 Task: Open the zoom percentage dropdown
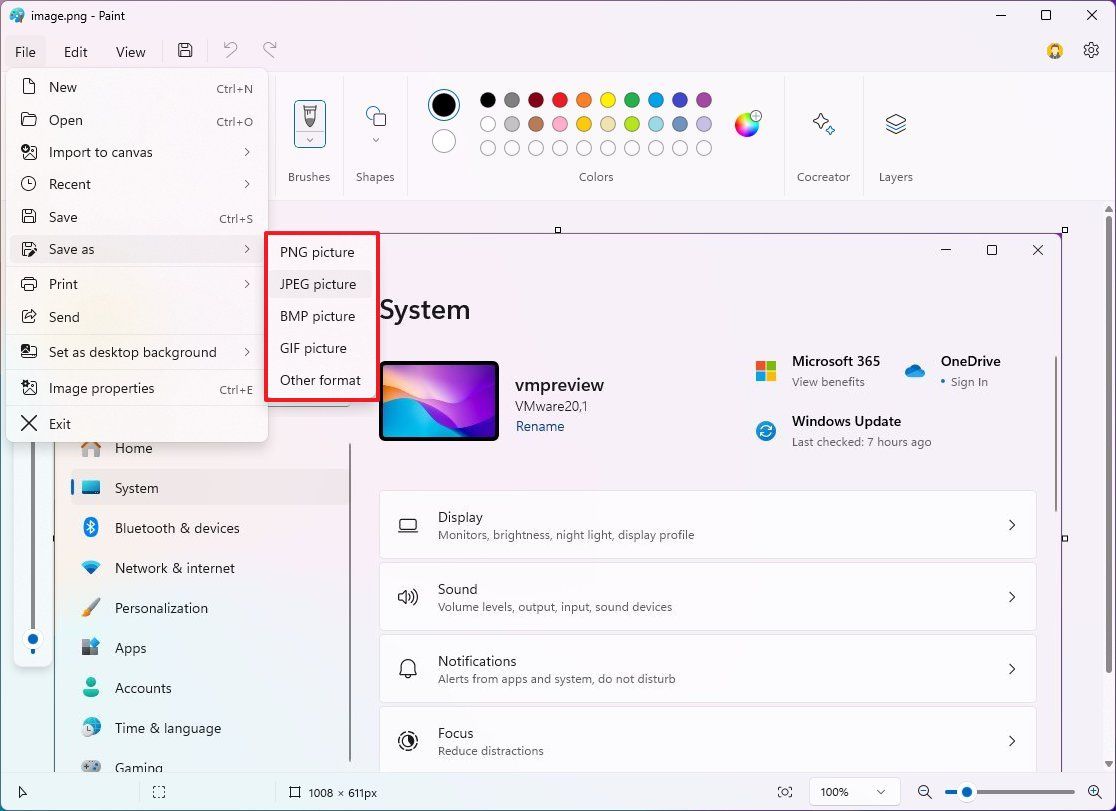pyautogui.click(x=854, y=791)
